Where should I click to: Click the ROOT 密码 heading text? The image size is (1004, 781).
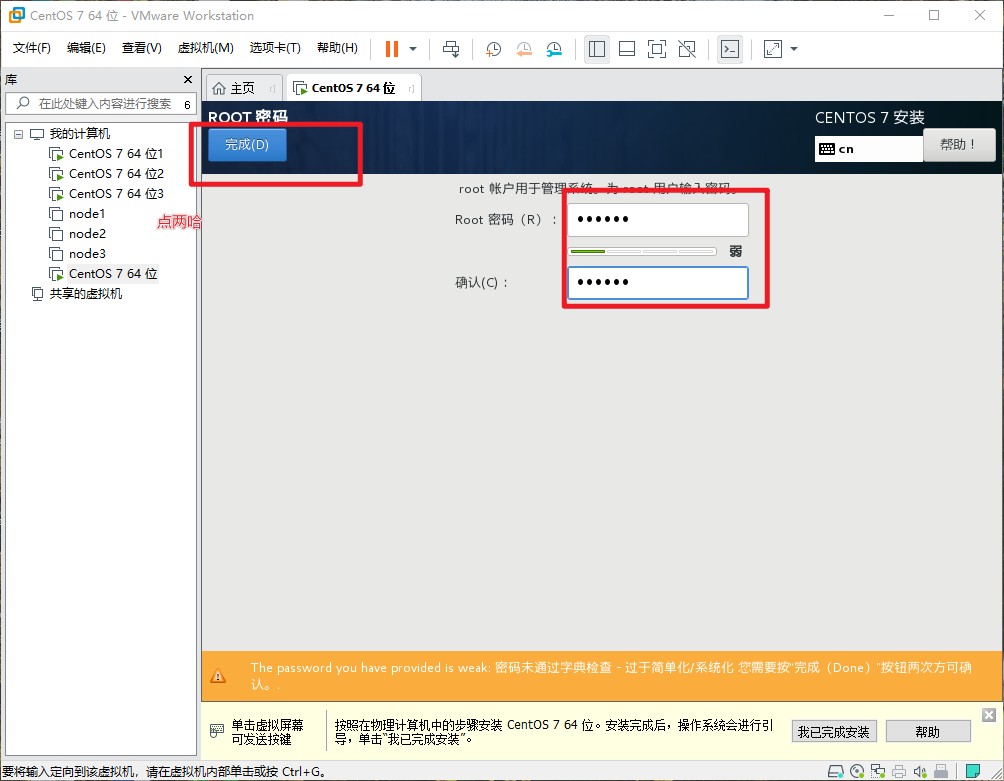[248, 117]
